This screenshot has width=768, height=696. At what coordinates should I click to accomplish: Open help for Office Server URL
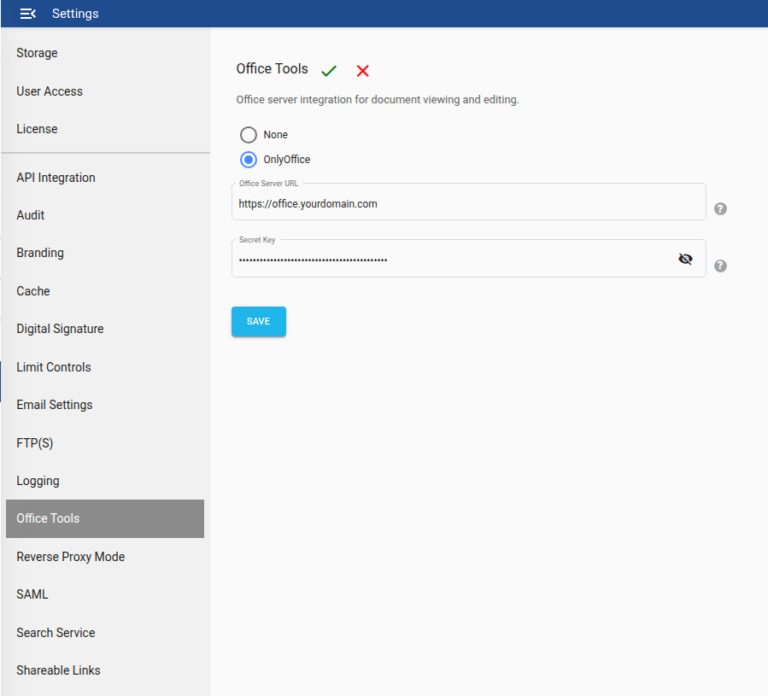tap(720, 209)
